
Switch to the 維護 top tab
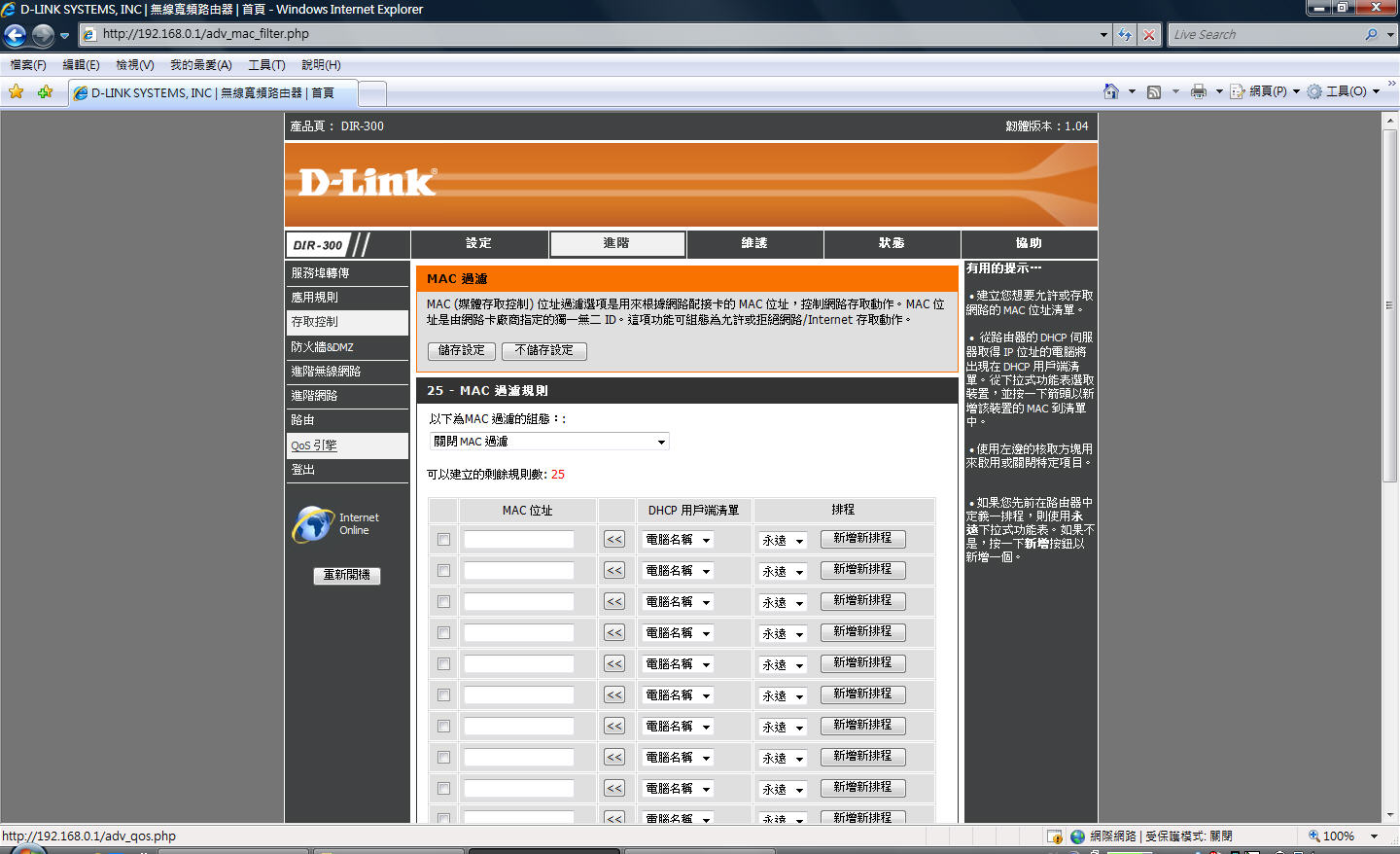pyautogui.click(x=754, y=243)
